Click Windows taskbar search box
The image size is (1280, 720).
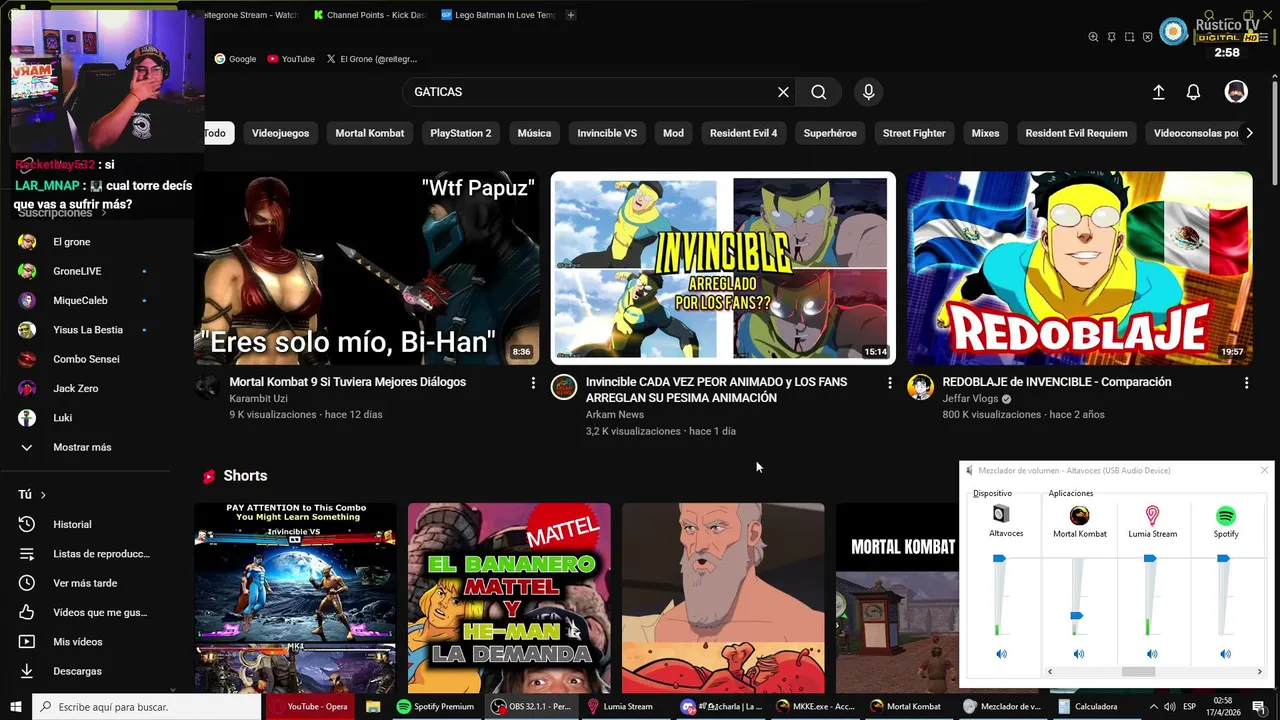pyautogui.click(x=148, y=707)
